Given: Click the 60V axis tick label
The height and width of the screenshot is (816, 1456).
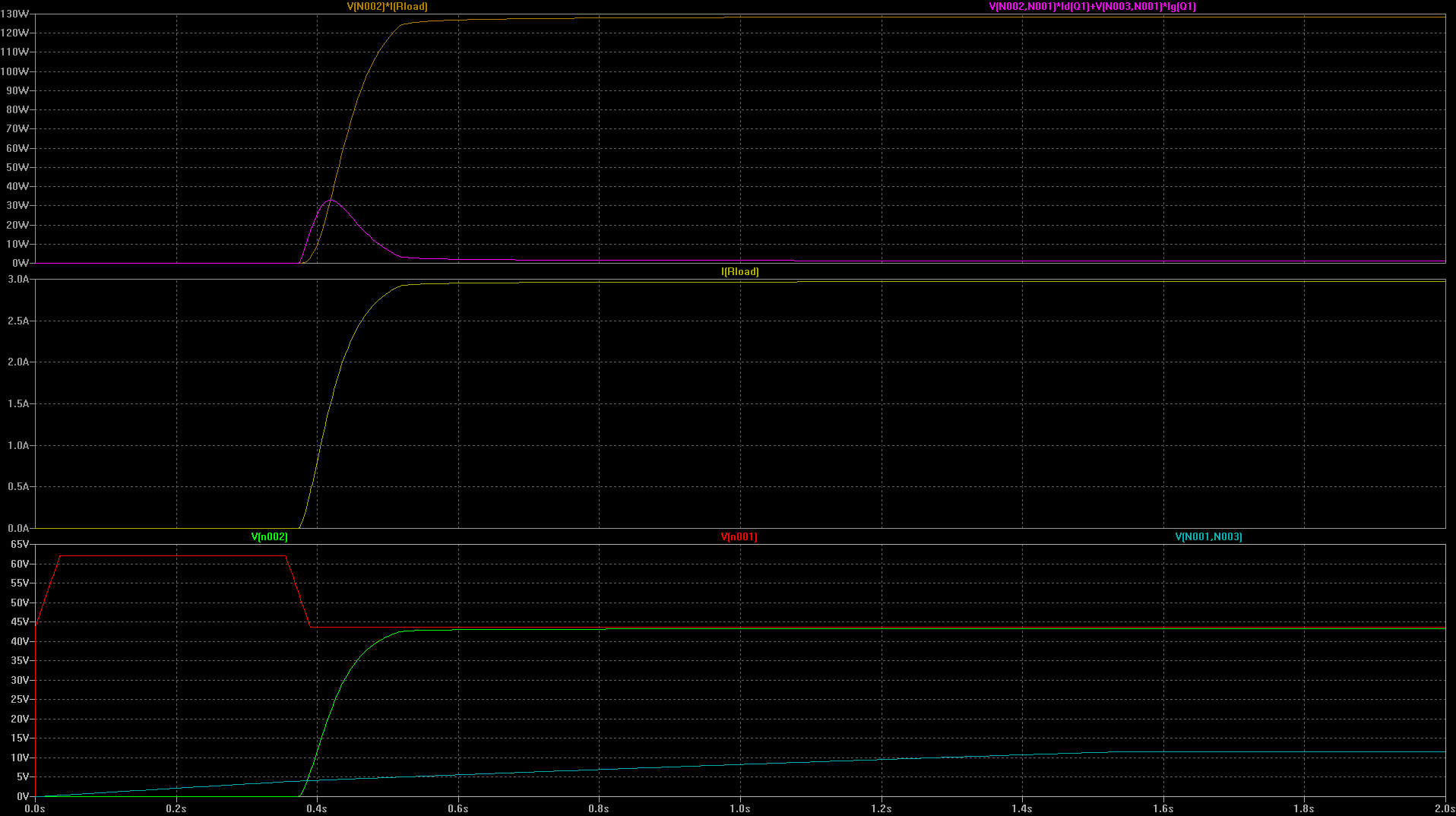Looking at the screenshot, I should (20, 564).
